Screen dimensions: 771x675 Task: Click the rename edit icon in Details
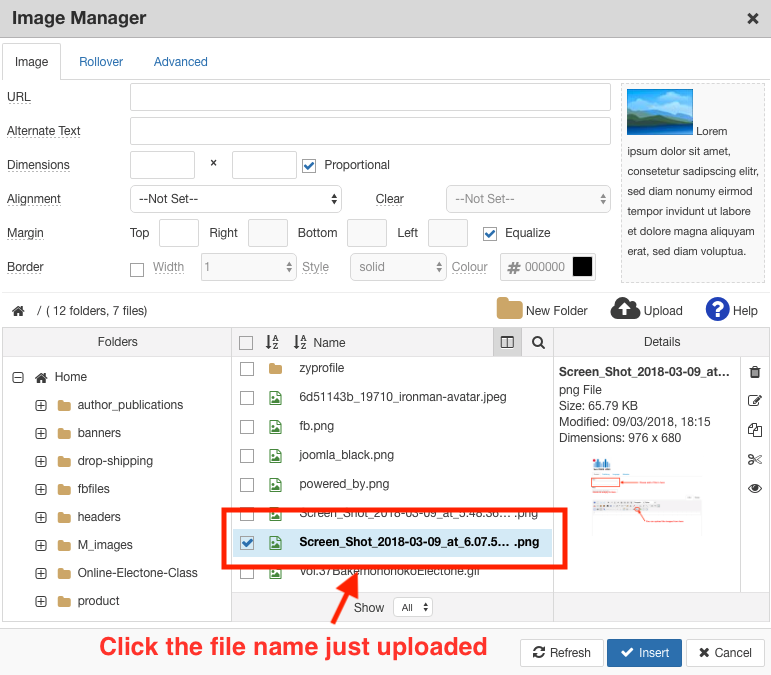(755, 401)
